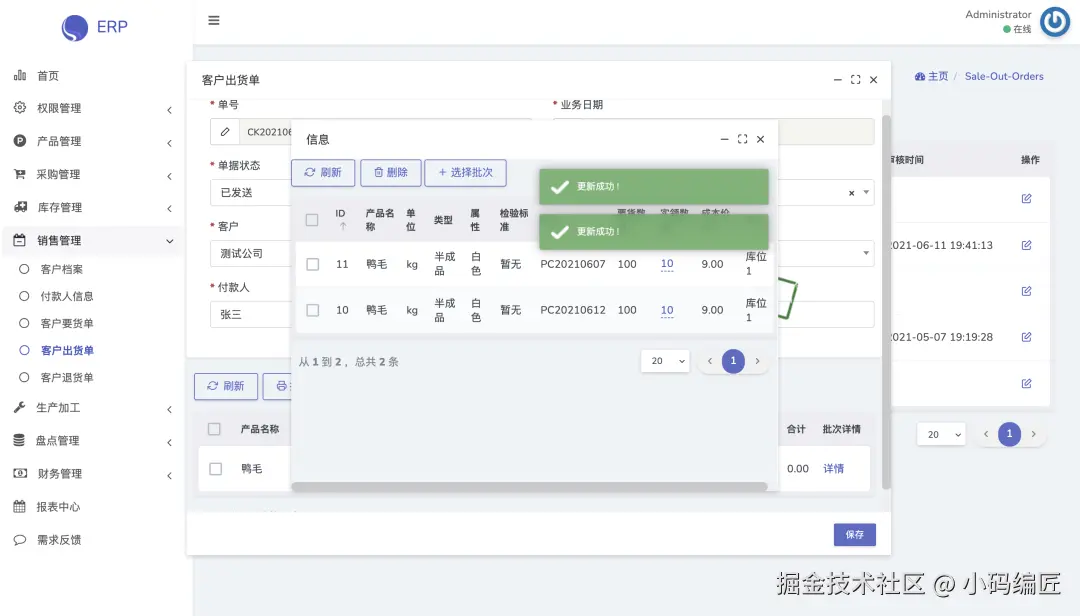Sort by ID column arrow in 信息 table
The height and width of the screenshot is (616, 1080).
tap(342, 226)
